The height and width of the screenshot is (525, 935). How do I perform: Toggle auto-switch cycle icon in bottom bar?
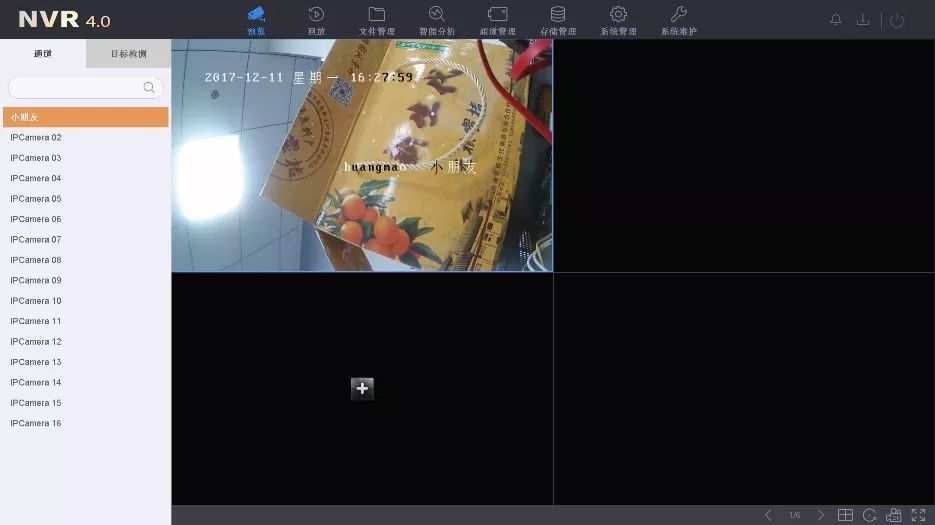[870, 515]
